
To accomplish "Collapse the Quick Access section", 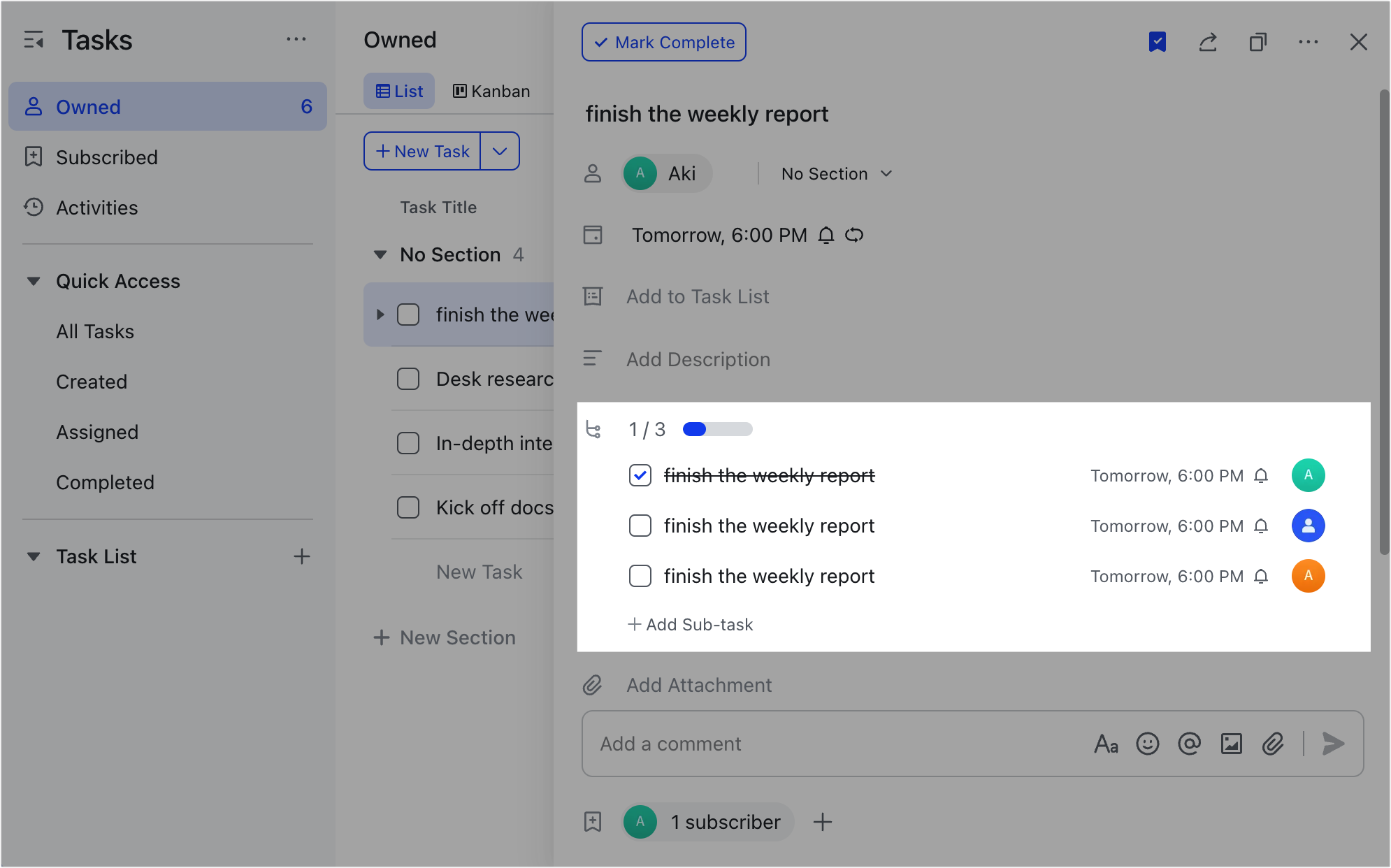I will [x=34, y=280].
